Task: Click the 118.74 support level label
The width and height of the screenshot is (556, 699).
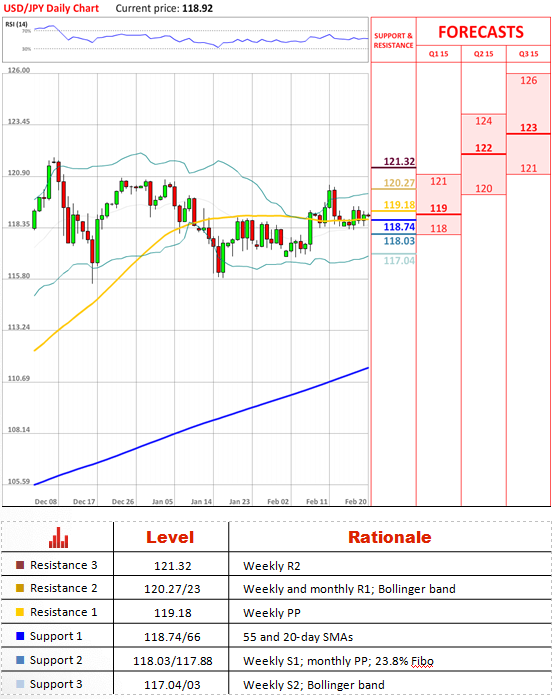Action: coord(399,227)
